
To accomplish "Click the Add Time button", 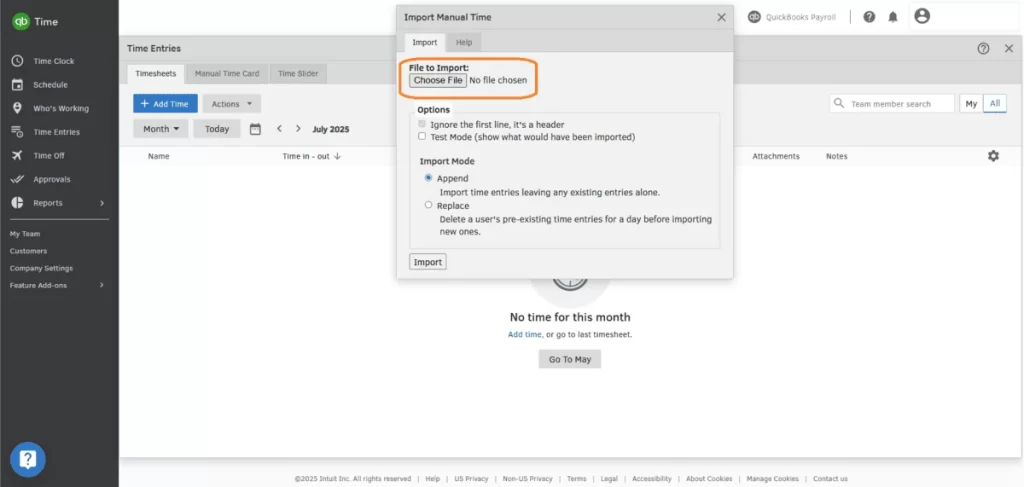I will [x=165, y=104].
